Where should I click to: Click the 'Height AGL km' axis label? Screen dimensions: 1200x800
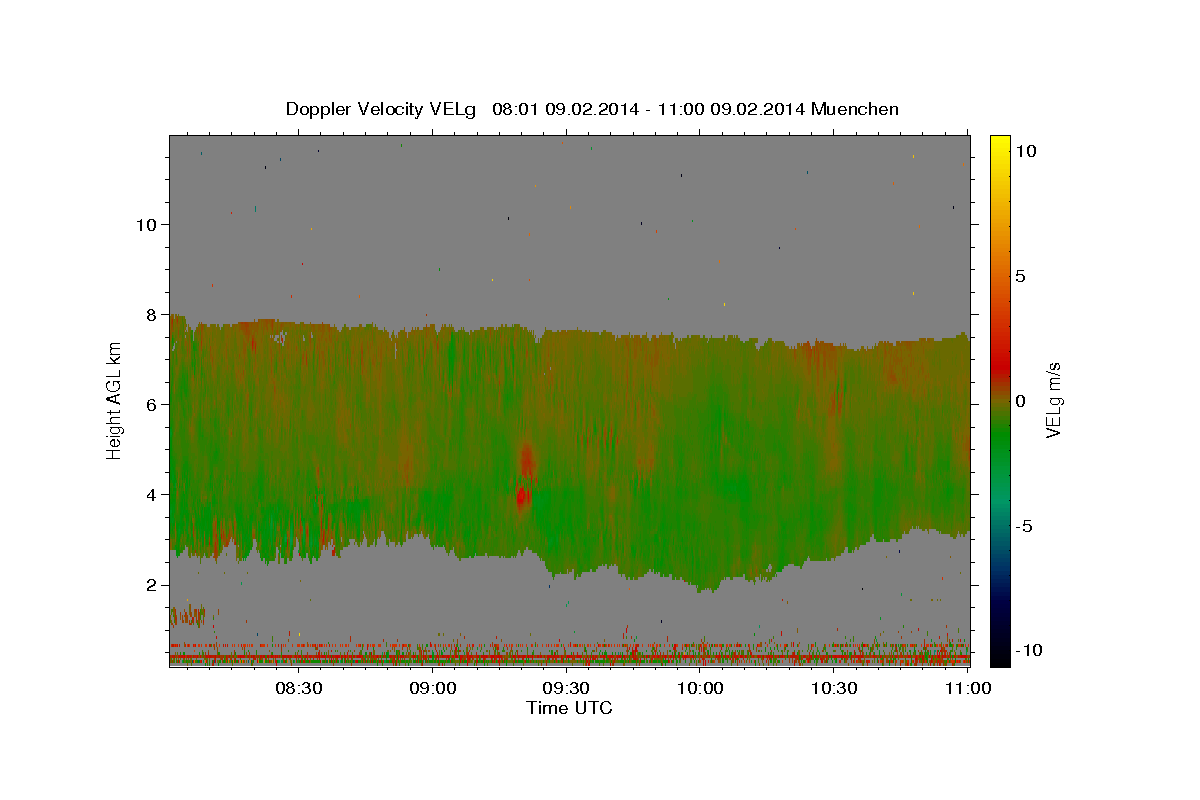pyautogui.click(x=115, y=400)
